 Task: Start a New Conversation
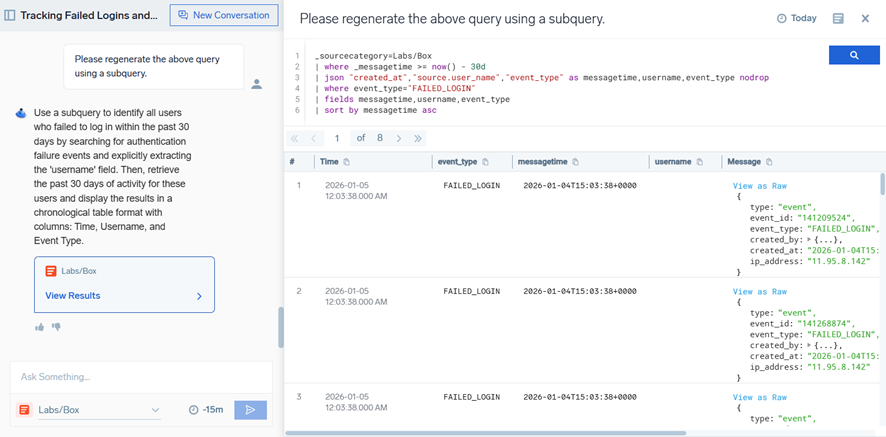(224, 15)
